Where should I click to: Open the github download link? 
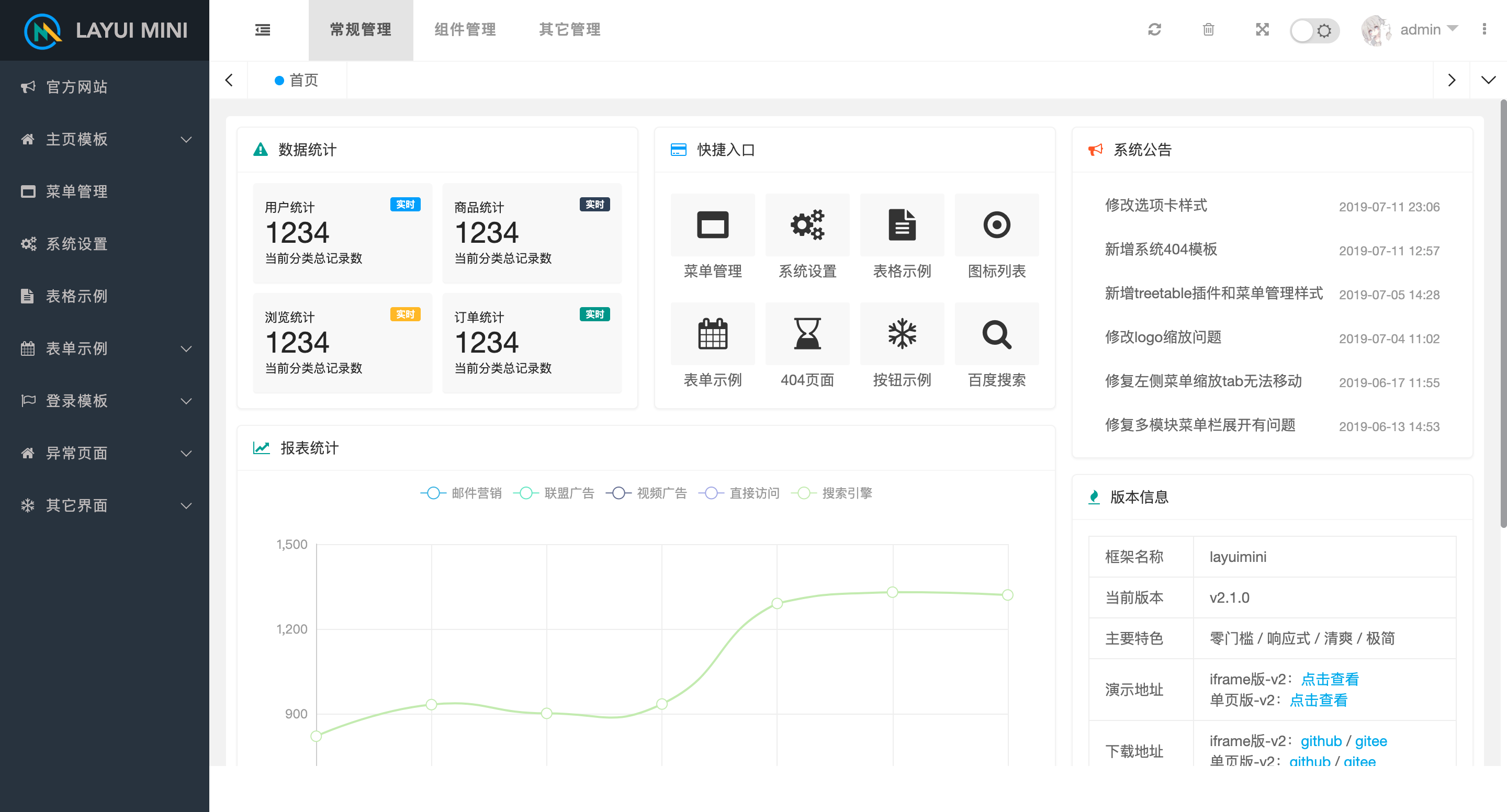click(1320, 741)
